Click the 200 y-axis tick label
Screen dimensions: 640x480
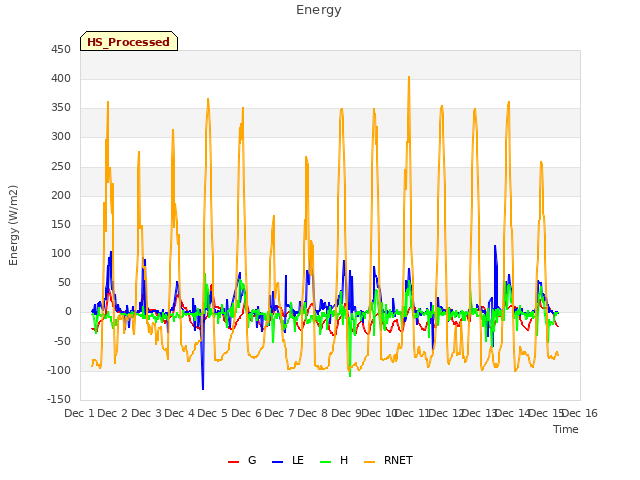61,196
